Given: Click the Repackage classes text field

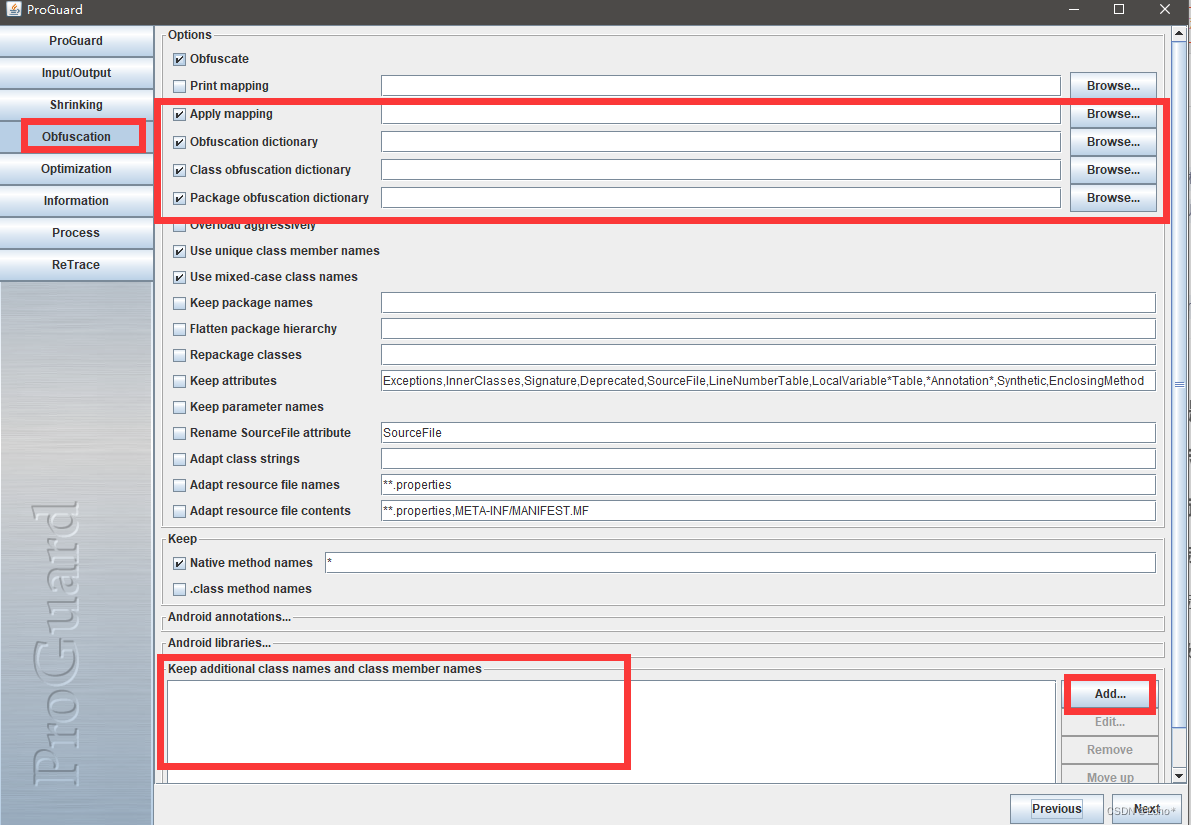Looking at the screenshot, I should click(x=768, y=355).
